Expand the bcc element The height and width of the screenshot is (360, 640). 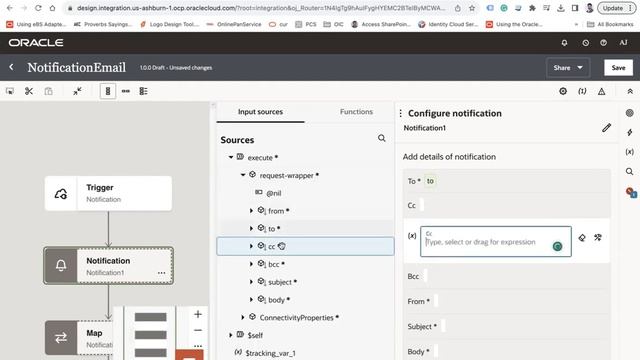click(251, 264)
